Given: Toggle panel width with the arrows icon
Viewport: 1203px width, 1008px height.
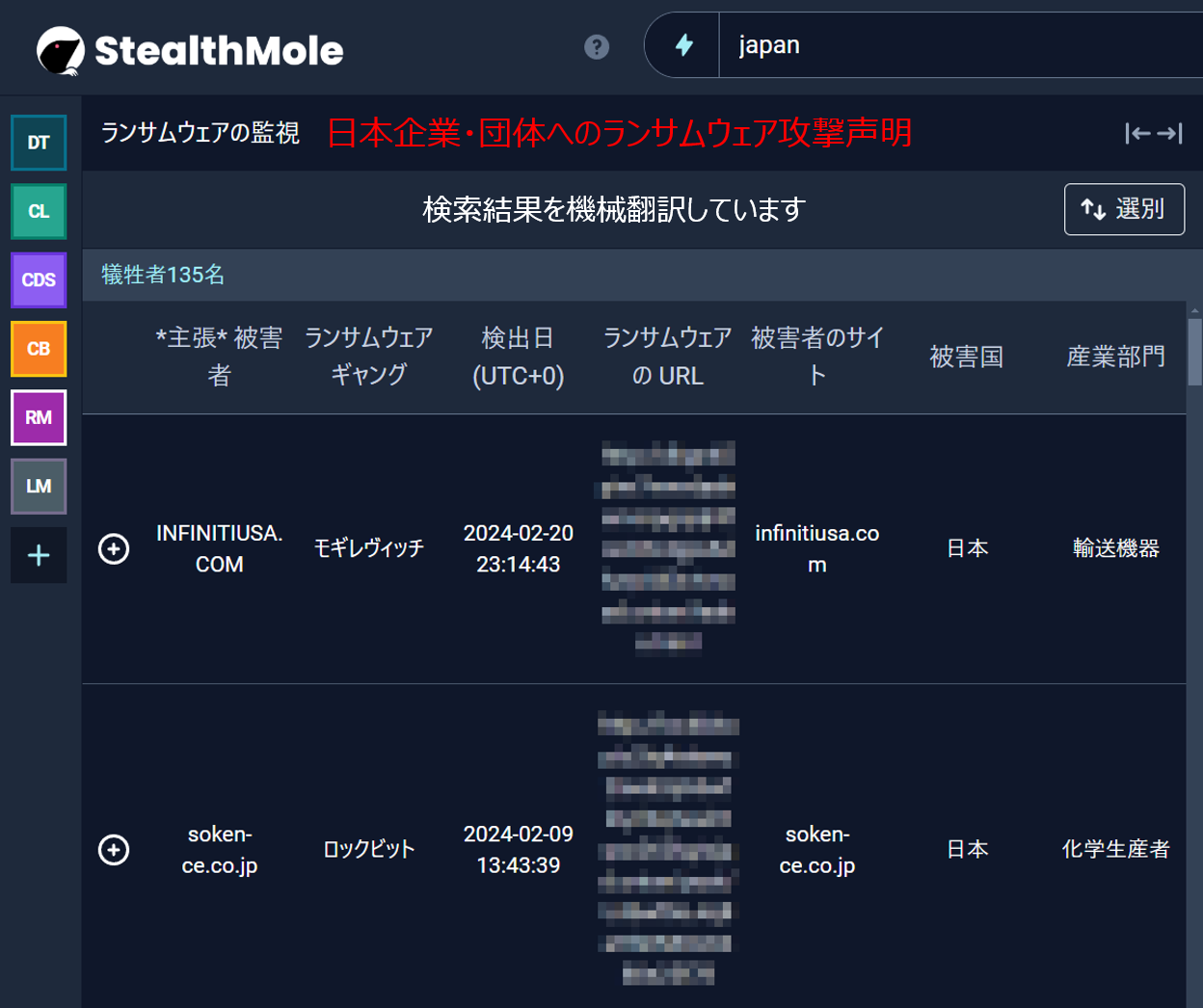Looking at the screenshot, I should [x=1153, y=133].
